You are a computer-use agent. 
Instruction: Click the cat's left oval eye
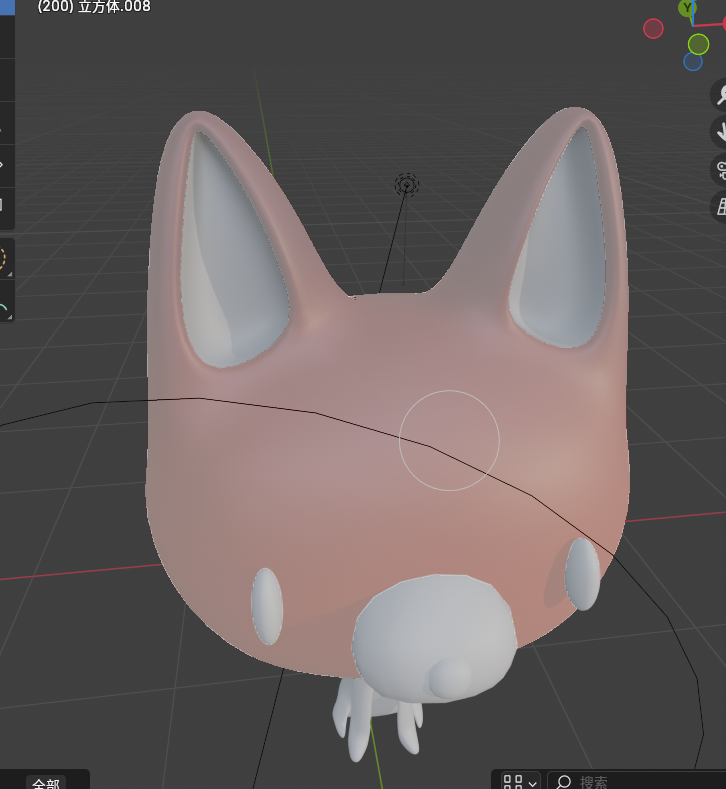(266, 605)
